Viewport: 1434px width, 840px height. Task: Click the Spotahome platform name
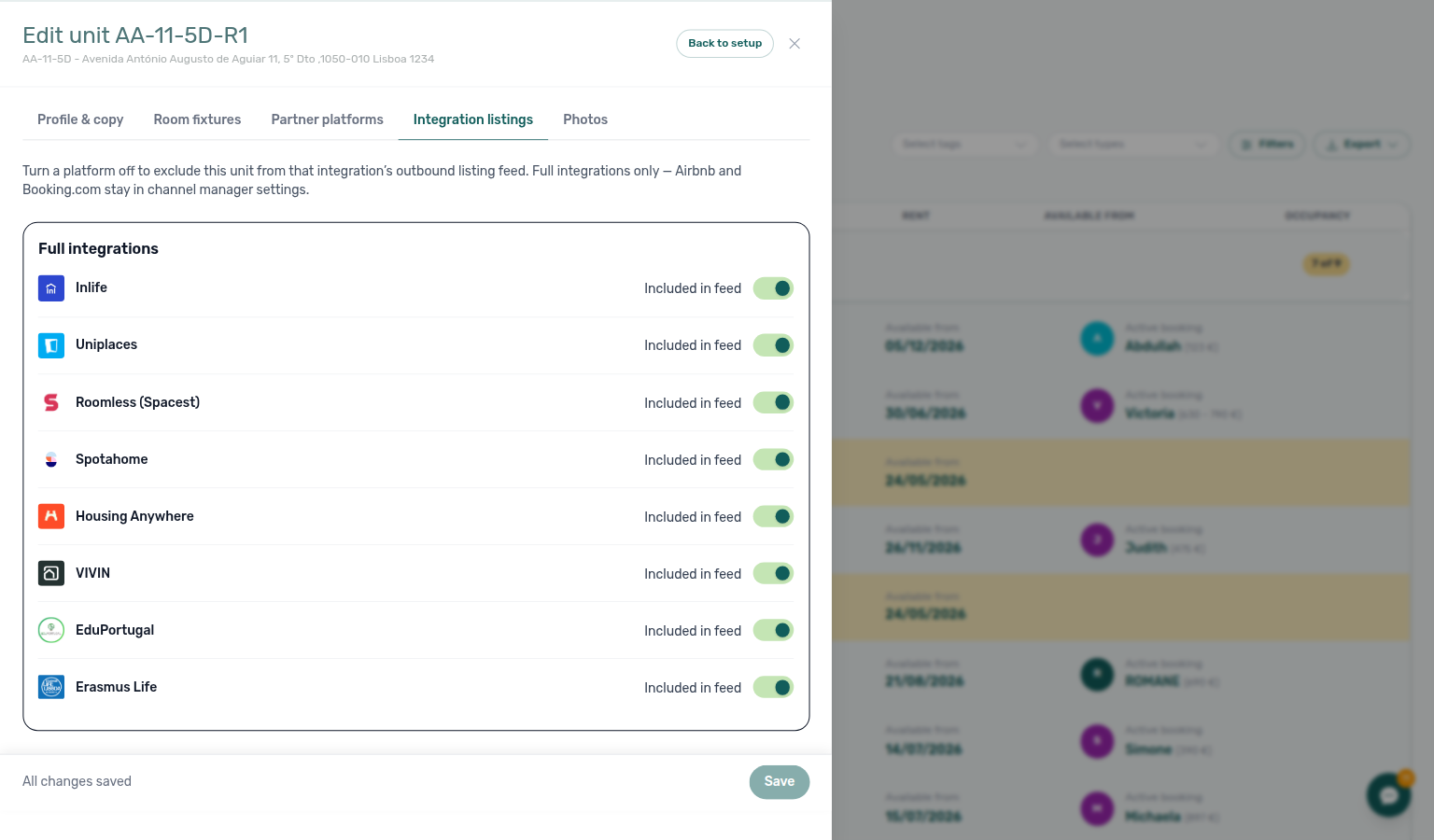click(x=112, y=459)
